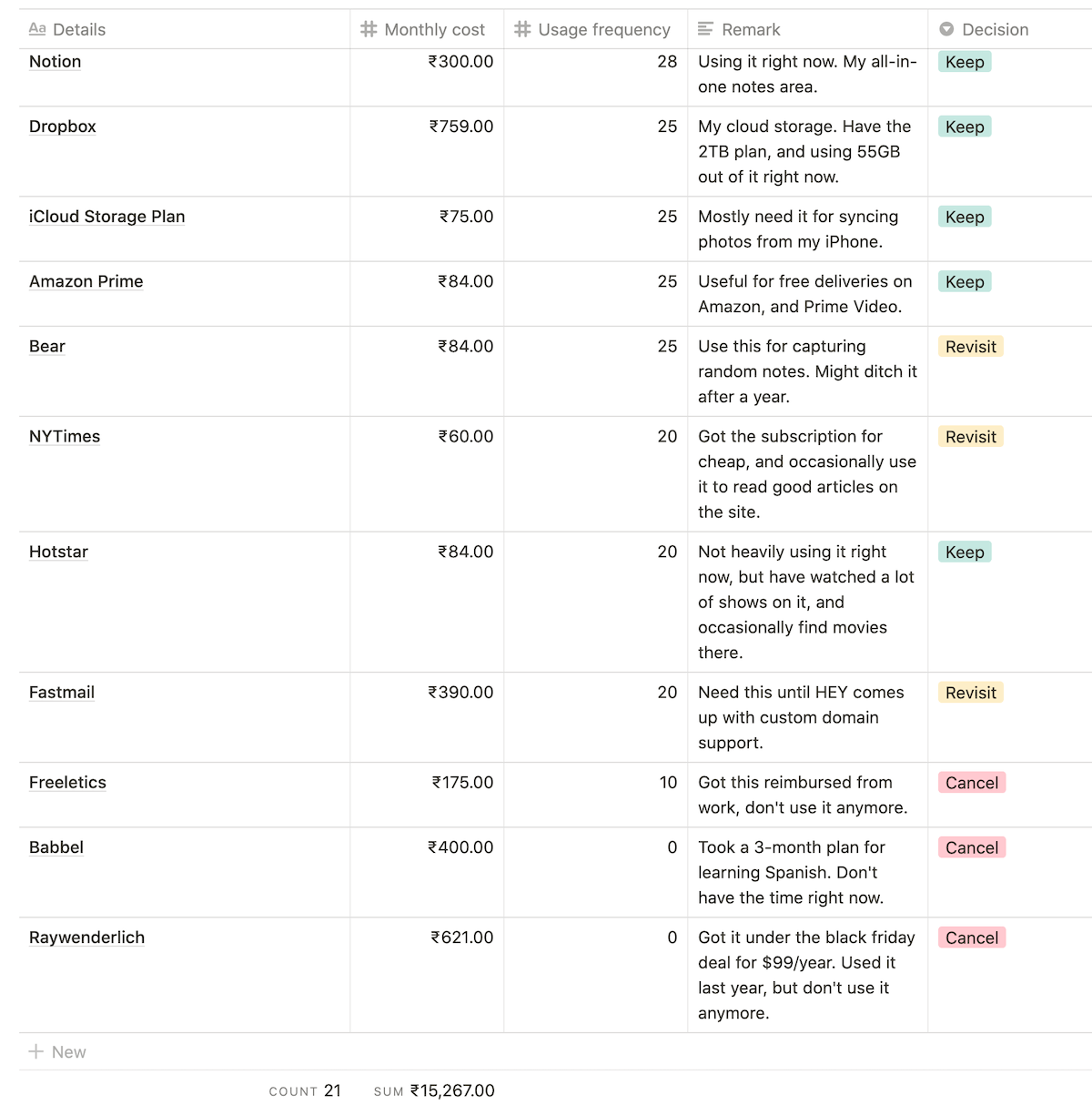Open the Decision column header menu
The height and width of the screenshot is (1115, 1092).
tap(995, 29)
